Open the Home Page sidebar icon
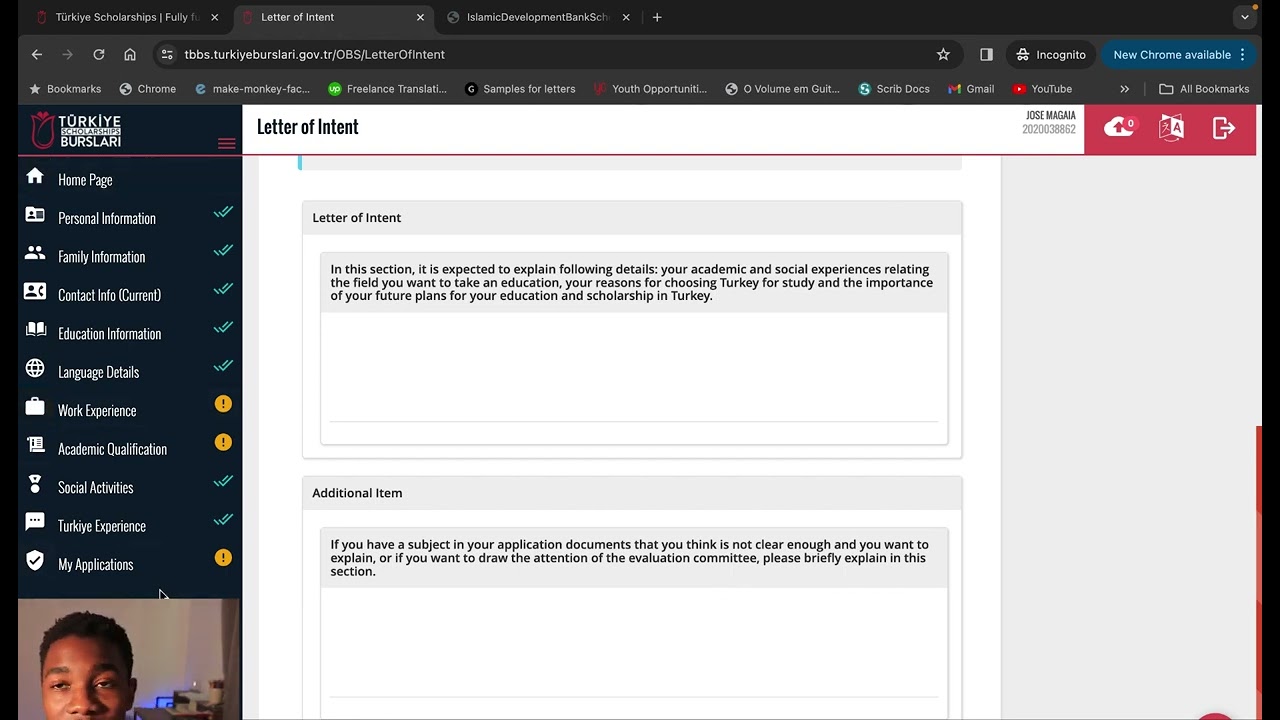The height and width of the screenshot is (720, 1280). [35, 177]
